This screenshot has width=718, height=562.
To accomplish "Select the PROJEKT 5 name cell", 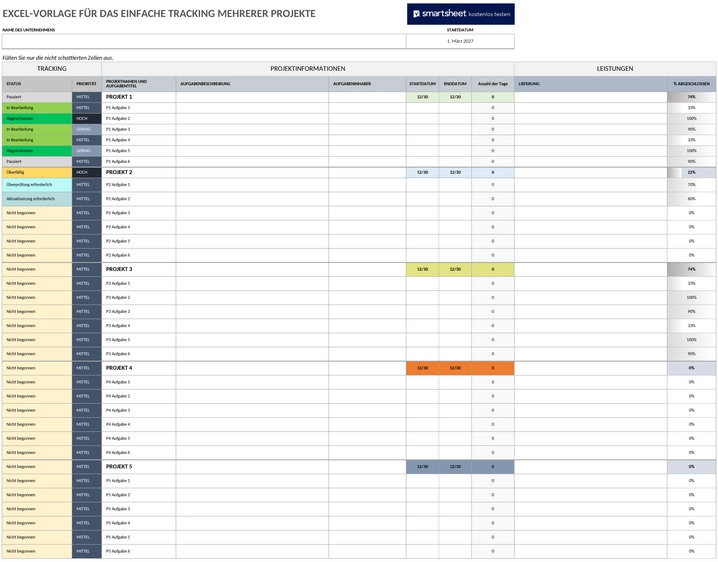I will 139,467.
